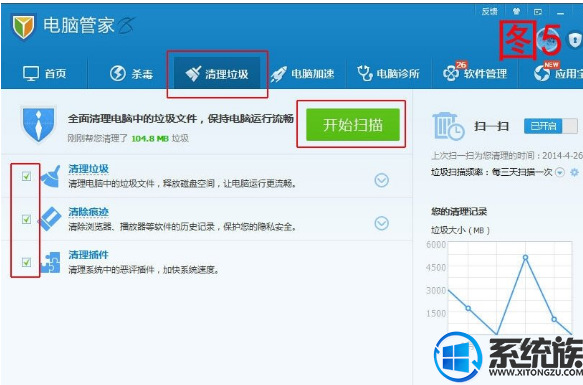Click the eraser icon next to 清除痕迹 row
583x385 pixels.
pos(51,219)
